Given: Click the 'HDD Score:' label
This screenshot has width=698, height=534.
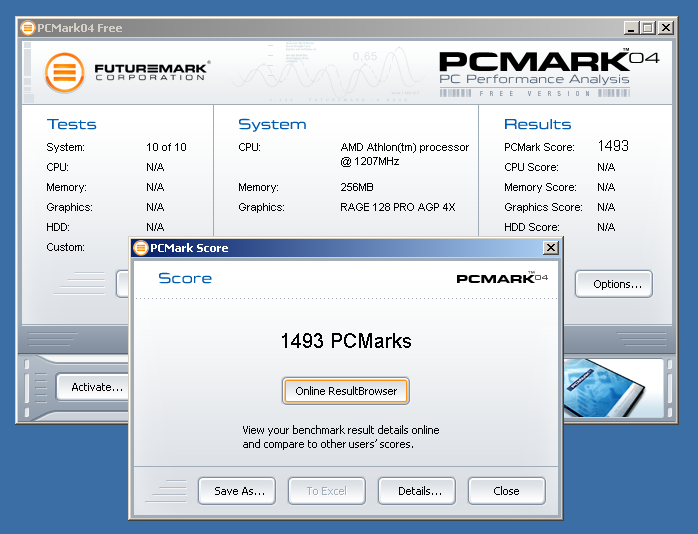Looking at the screenshot, I should (532, 227).
